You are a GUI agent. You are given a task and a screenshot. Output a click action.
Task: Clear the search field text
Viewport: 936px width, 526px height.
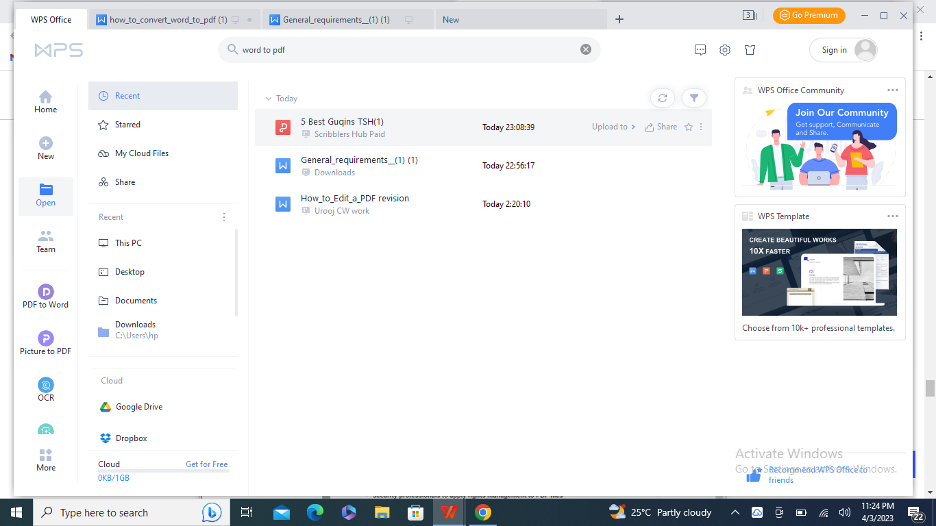[586, 50]
